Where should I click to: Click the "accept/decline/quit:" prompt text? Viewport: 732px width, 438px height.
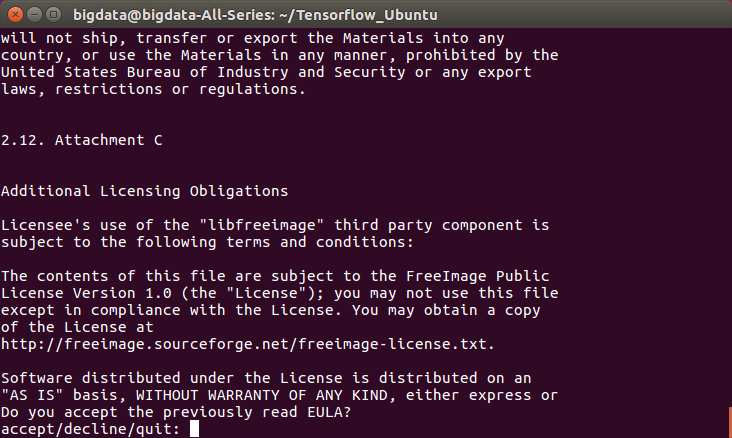click(92, 429)
